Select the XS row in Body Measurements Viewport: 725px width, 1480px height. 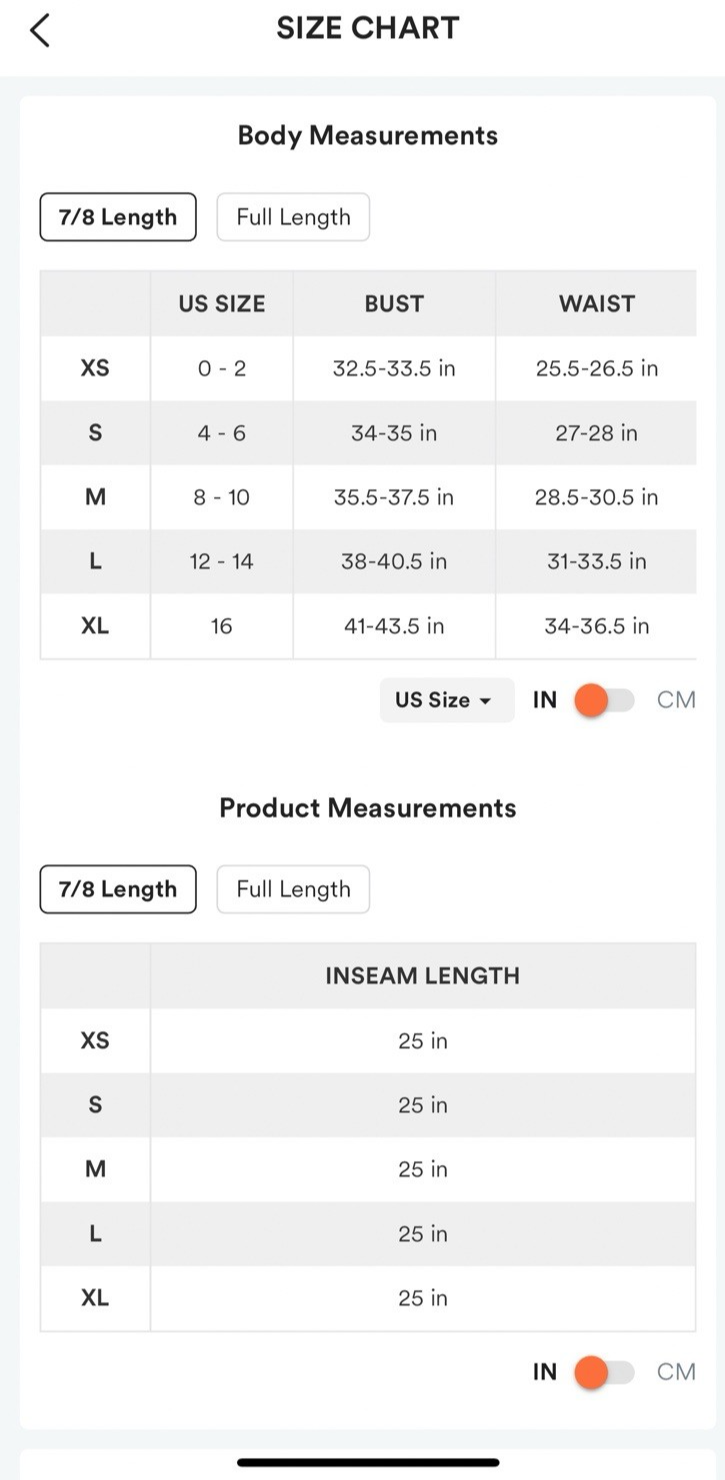pyautogui.click(x=368, y=368)
